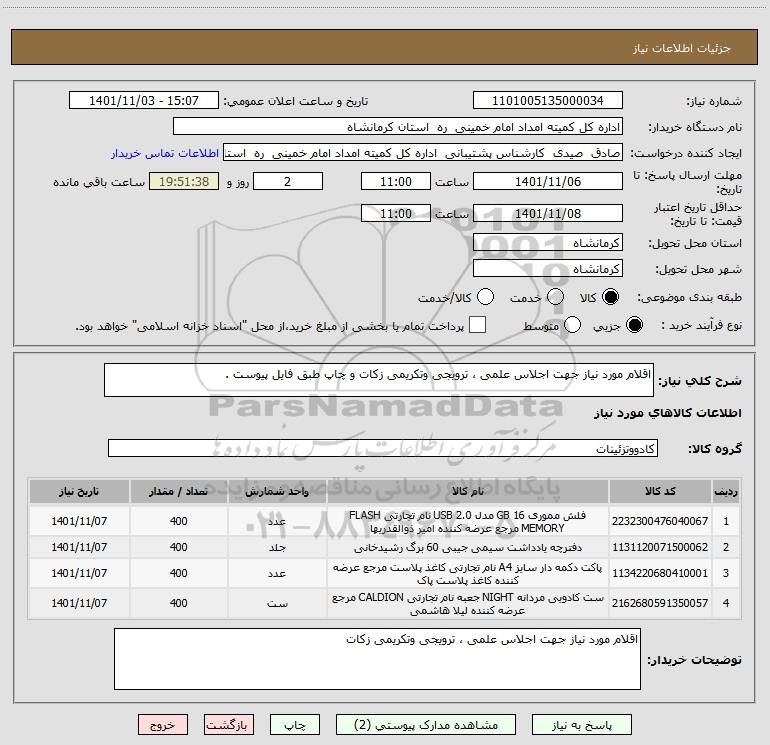This screenshot has height=745, width=770.
Task: Click the unit 'جلد' in row 2
Action: (x=277, y=547)
